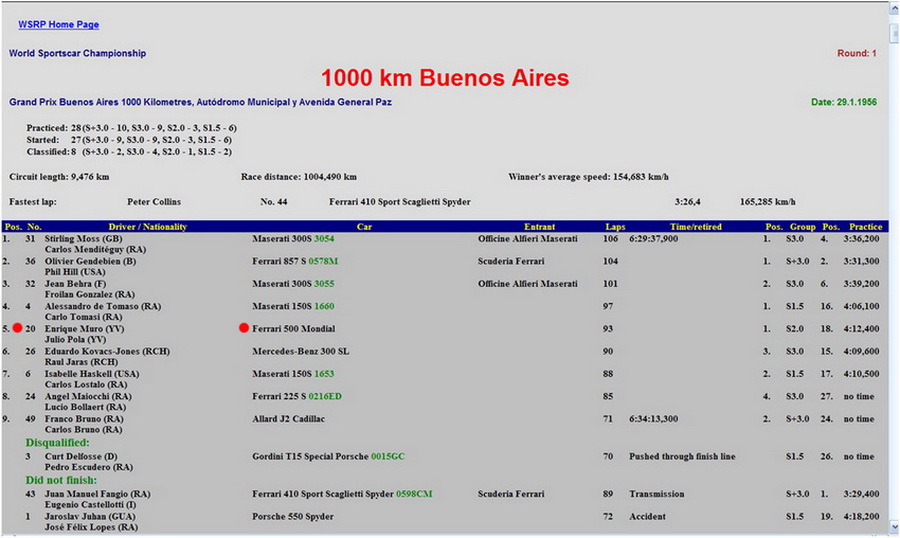Click 'Scuderia Ferrari' entrant in Gendebien row
Image resolution: width=900 pixels, height=538 pixels.
pyautogui.click(x=511, y=261)
